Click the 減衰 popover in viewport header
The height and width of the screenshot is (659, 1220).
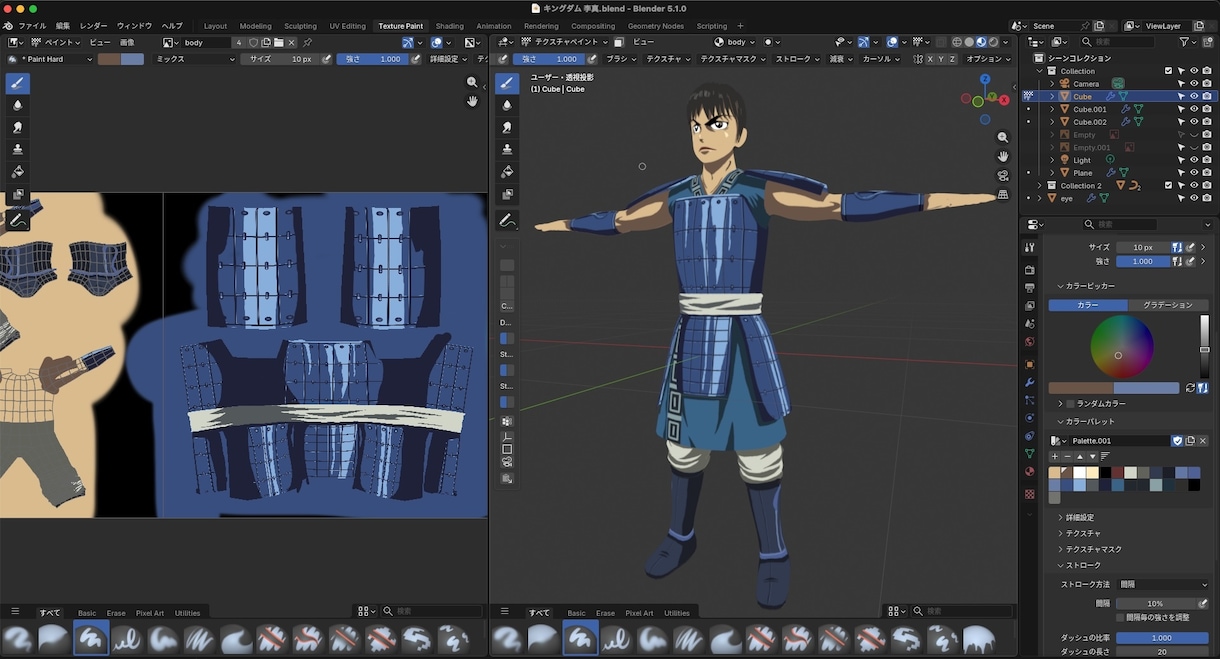click(840, 59)
